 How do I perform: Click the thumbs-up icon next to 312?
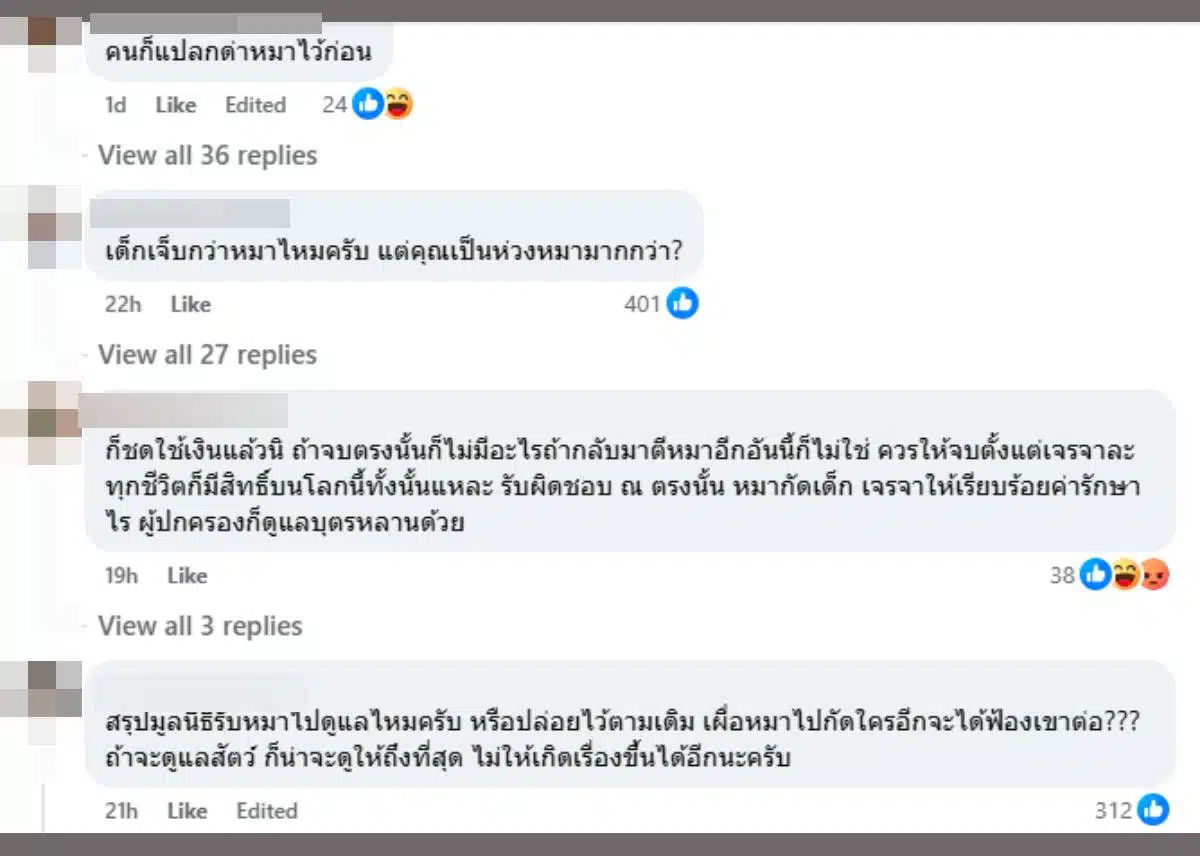click(1153, 810)
